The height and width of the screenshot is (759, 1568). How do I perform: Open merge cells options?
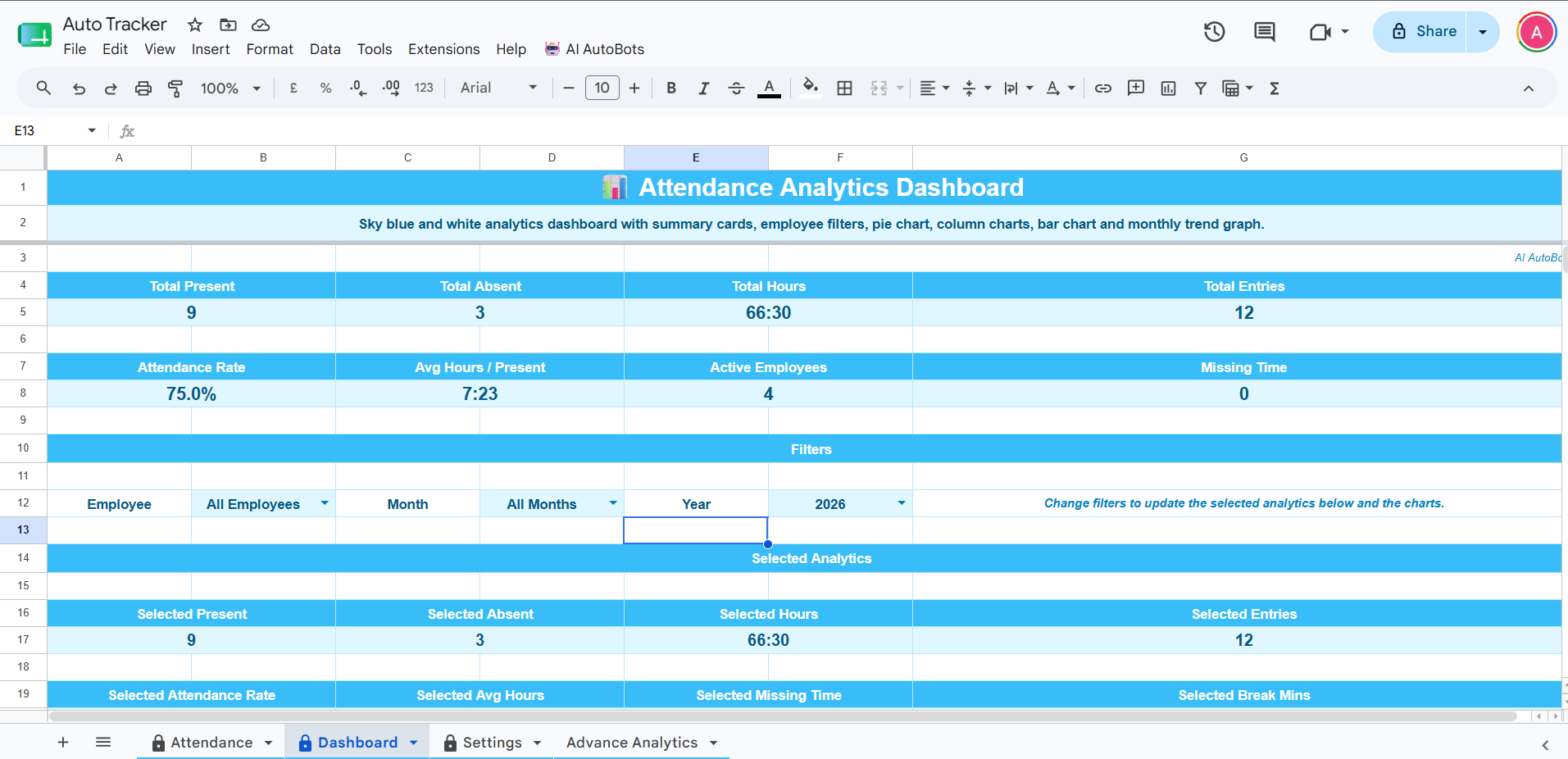click(x=886, y=88)
